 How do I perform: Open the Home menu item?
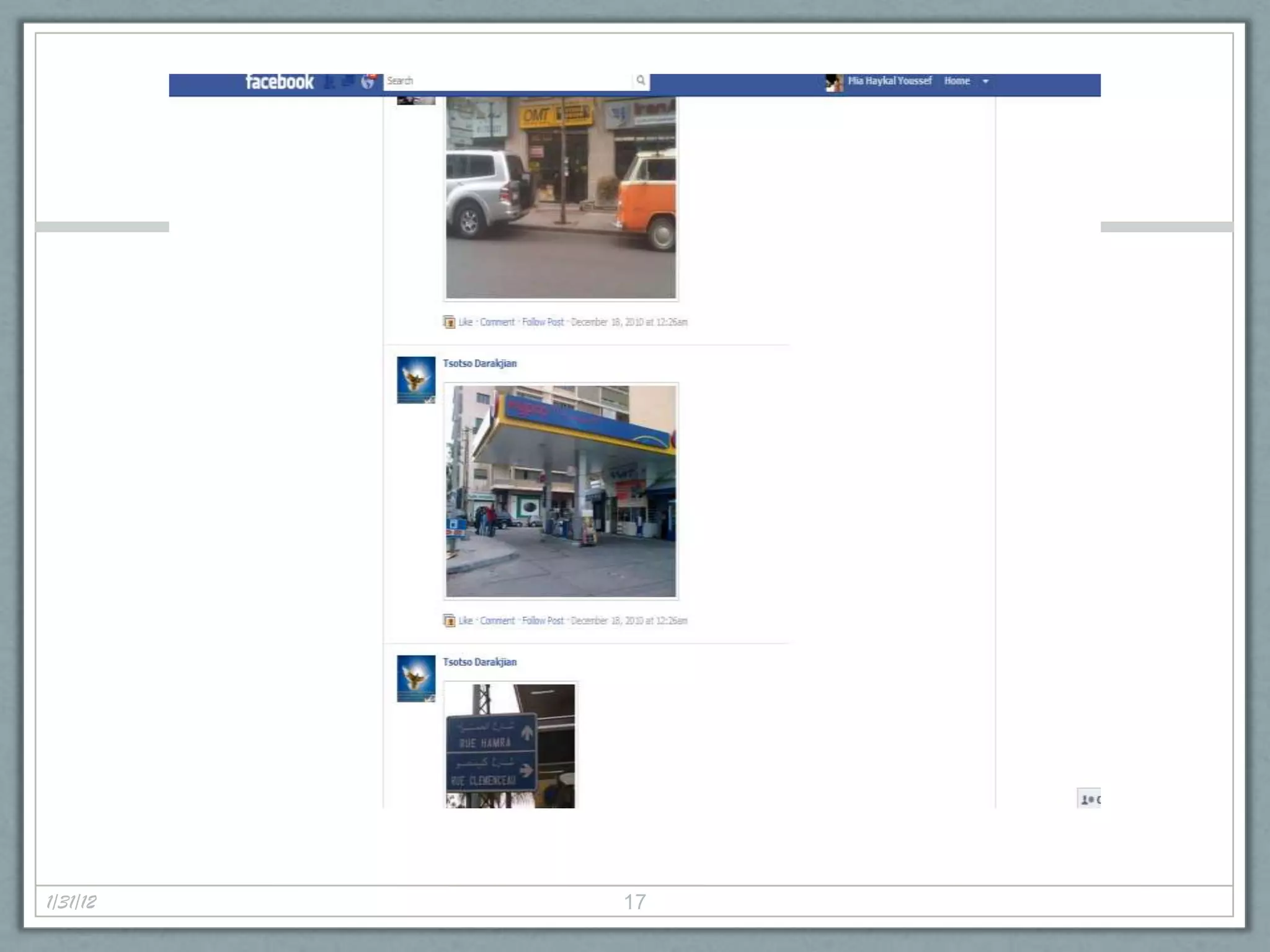tap(956, 81)
